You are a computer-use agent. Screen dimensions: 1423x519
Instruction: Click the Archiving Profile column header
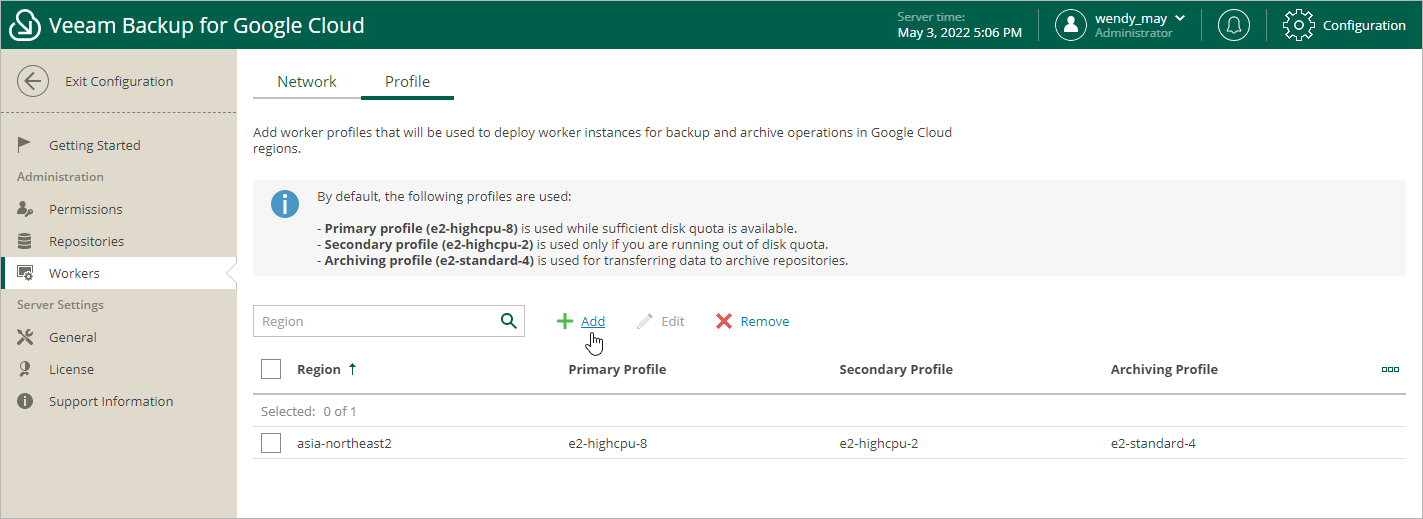(1164, 369)
